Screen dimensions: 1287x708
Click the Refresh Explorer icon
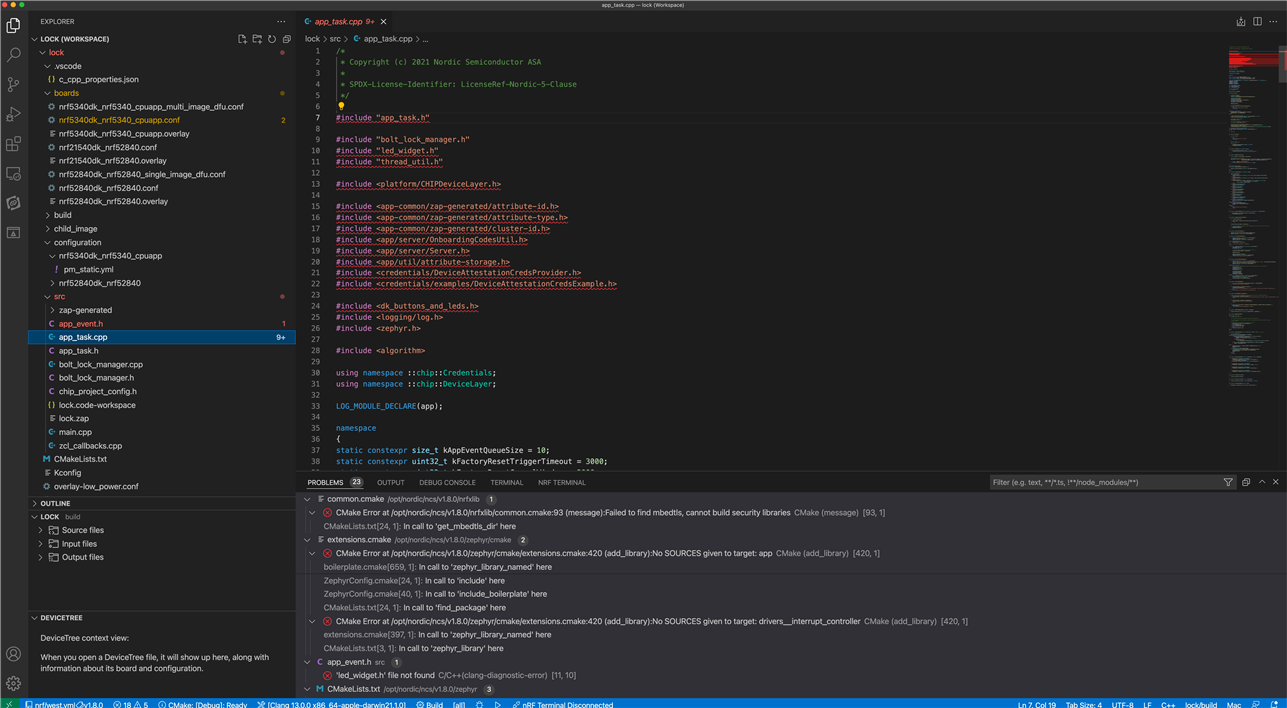click(x=271, y=38)
